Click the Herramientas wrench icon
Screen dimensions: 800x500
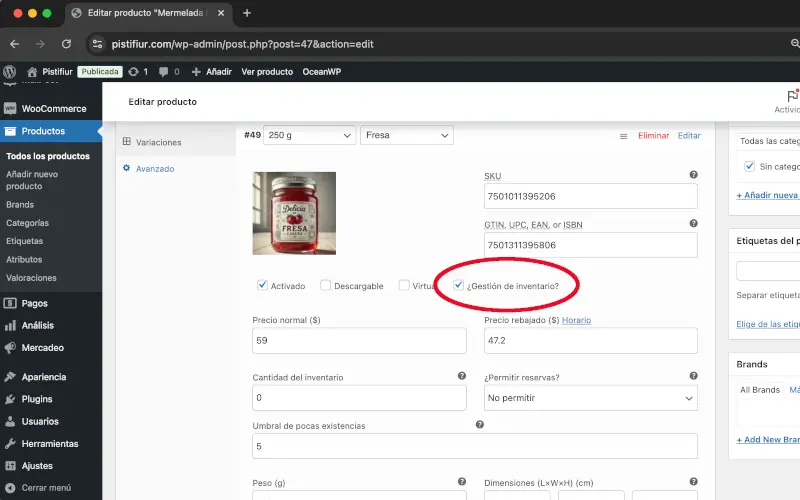pos(10,444)
